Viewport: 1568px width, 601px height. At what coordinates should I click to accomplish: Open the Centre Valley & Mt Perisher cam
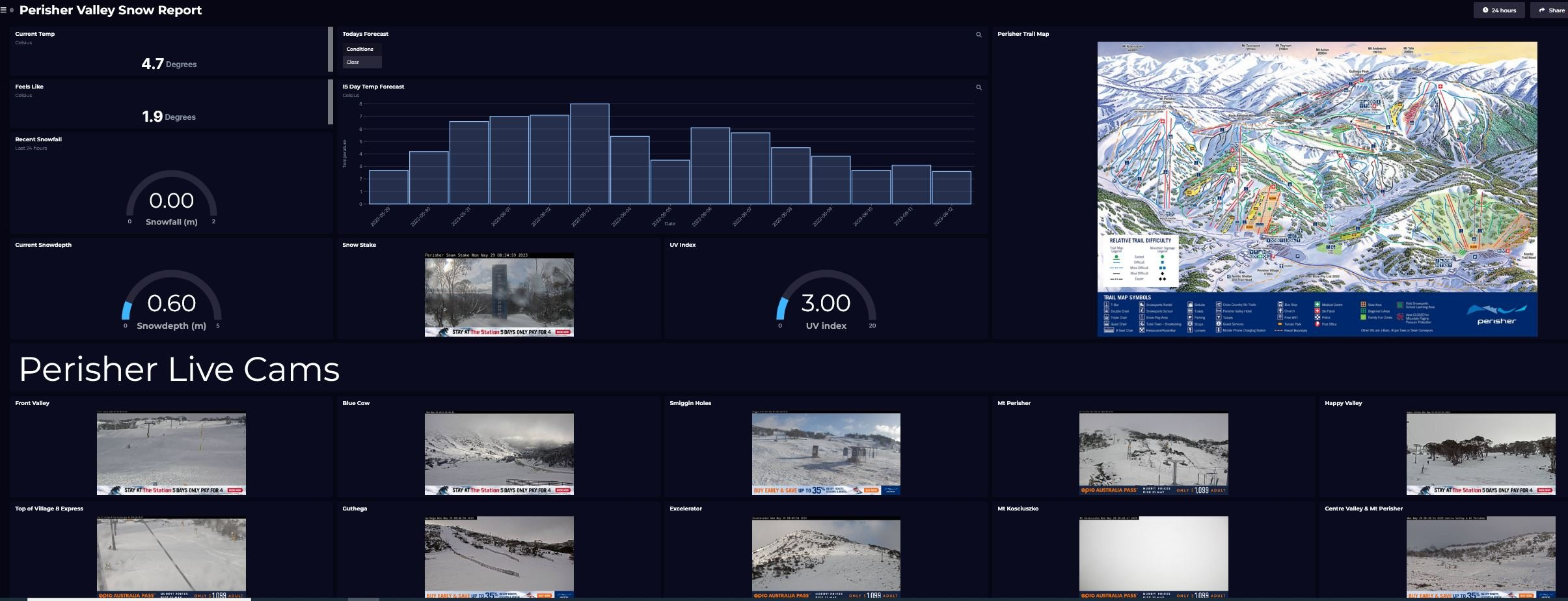pyautogui.click(x=1481, y=557)
